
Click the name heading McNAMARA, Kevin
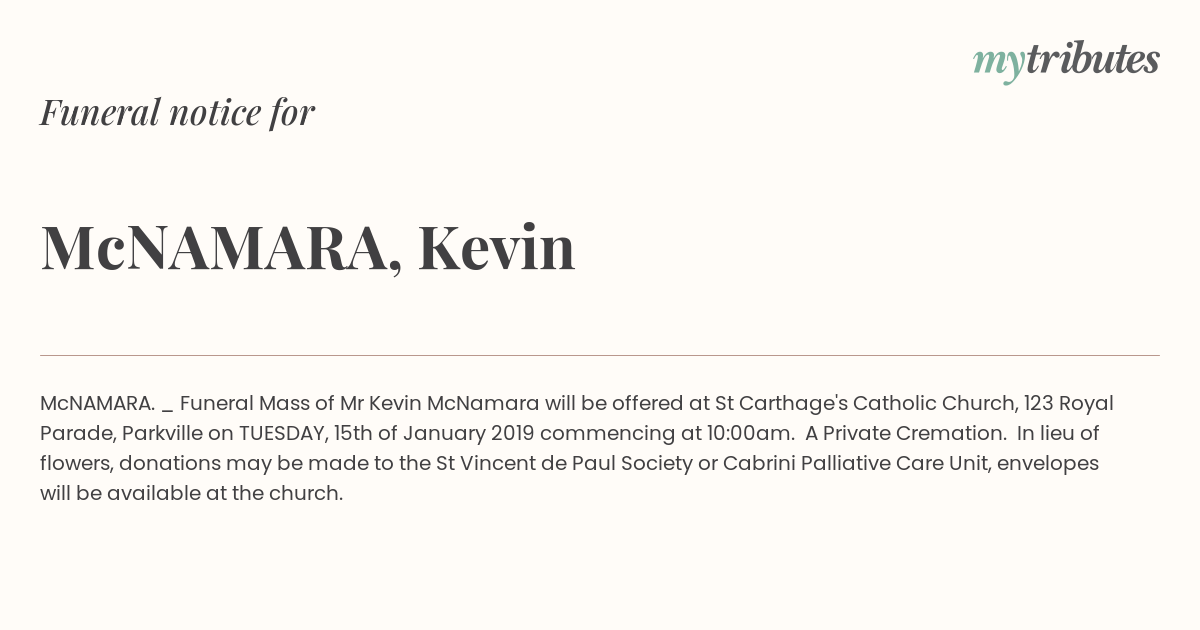pos(308,247)
